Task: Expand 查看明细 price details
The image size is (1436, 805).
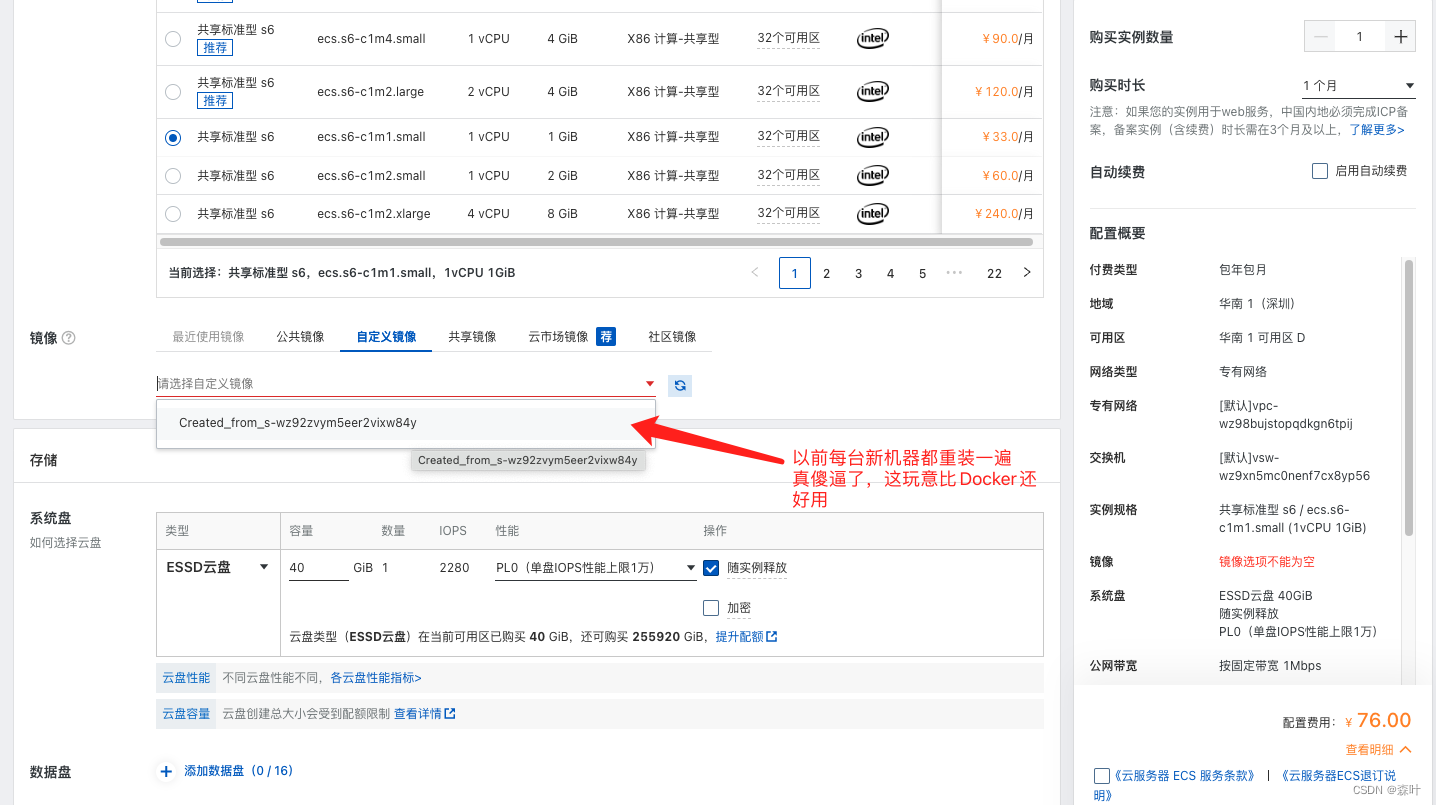Action: [x=1379, y=750]
